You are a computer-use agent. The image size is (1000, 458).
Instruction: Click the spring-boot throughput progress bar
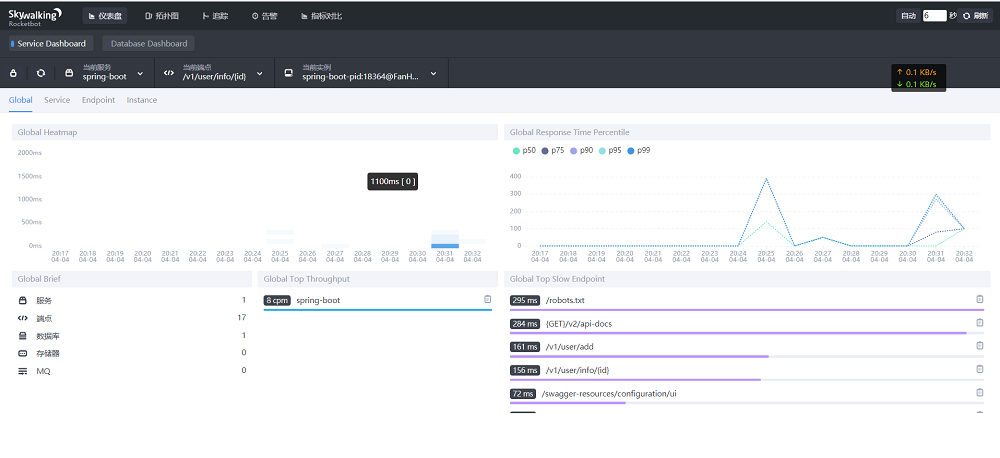[x=378, y=309]
